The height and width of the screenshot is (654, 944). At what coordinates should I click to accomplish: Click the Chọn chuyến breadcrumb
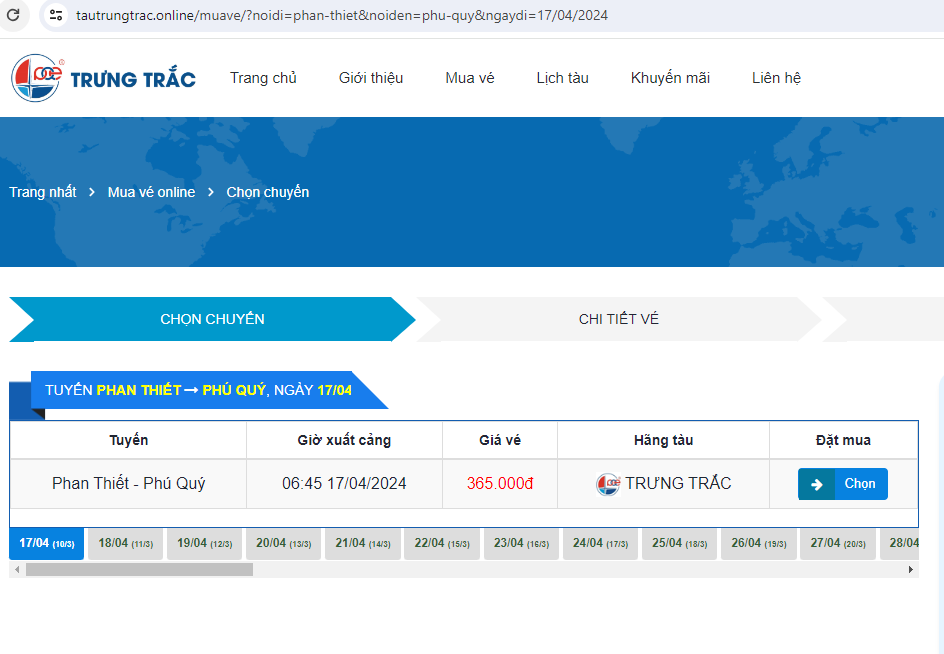pos(267,192)
